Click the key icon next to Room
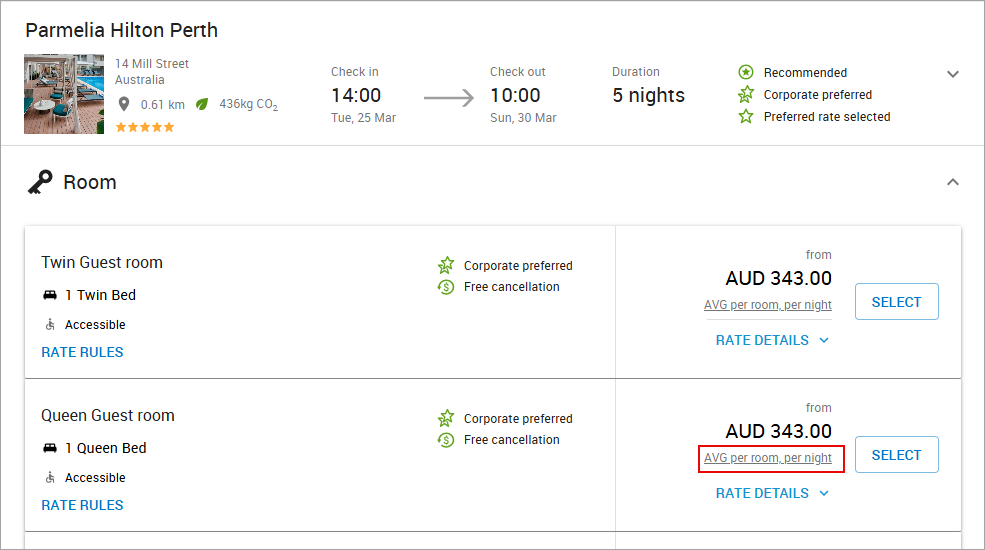 coord(40,182)
